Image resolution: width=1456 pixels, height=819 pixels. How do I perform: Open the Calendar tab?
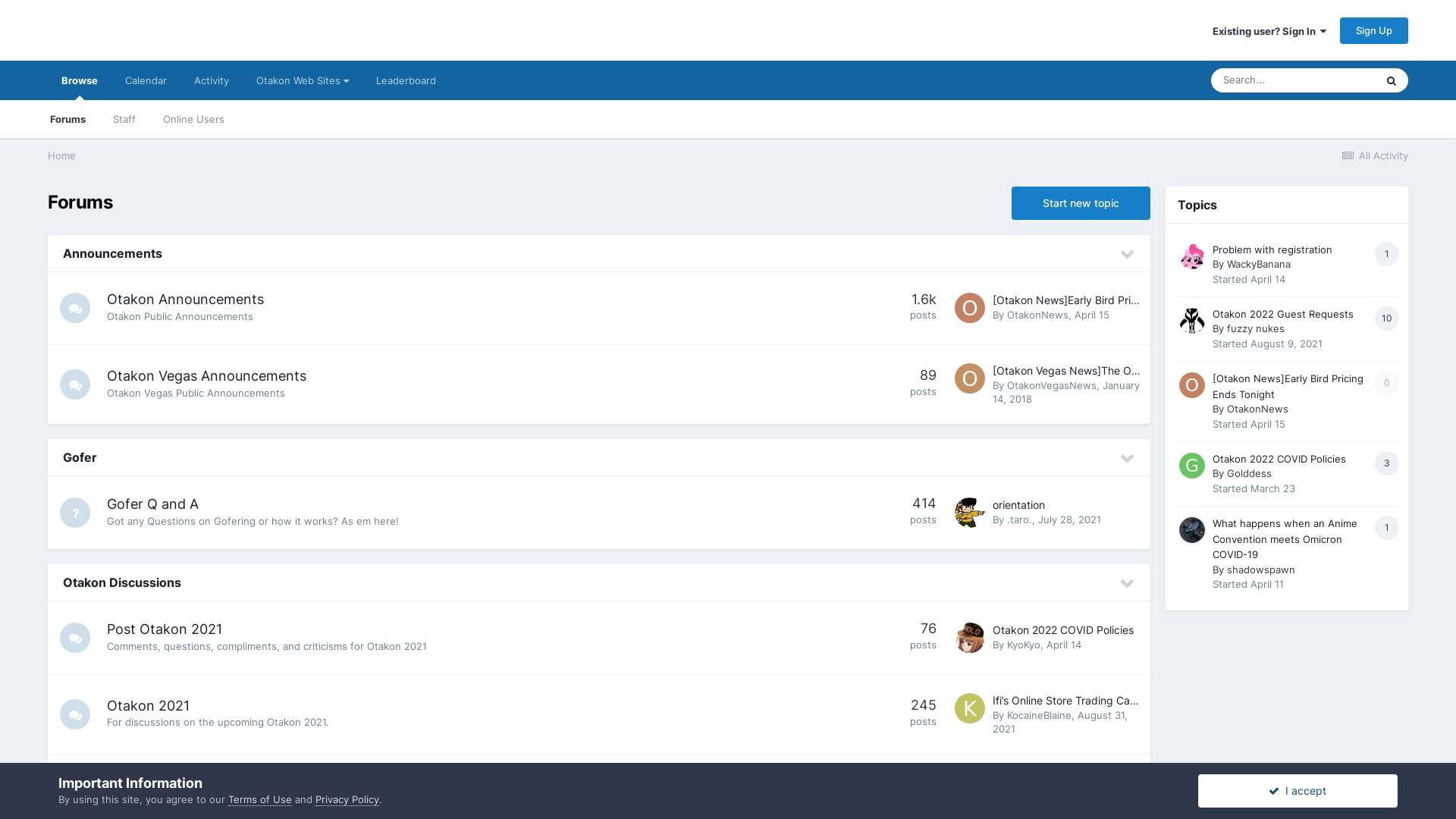coord(146,80)
